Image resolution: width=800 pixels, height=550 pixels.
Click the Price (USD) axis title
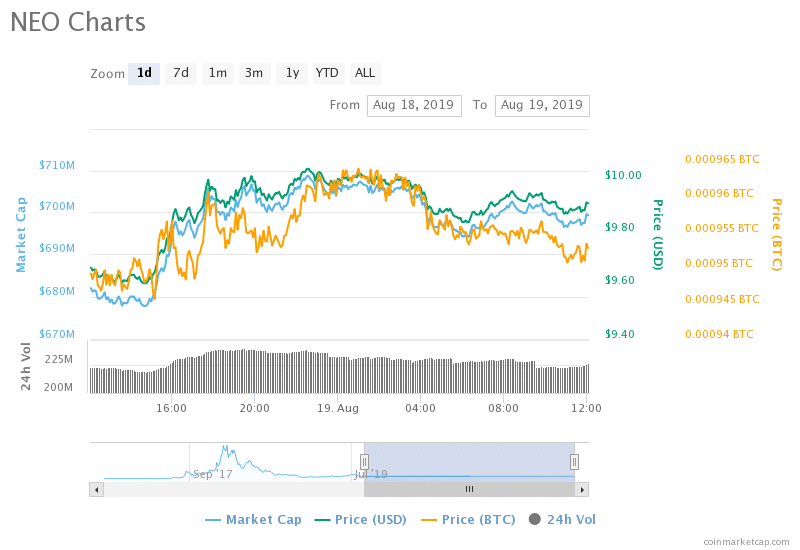658,235
